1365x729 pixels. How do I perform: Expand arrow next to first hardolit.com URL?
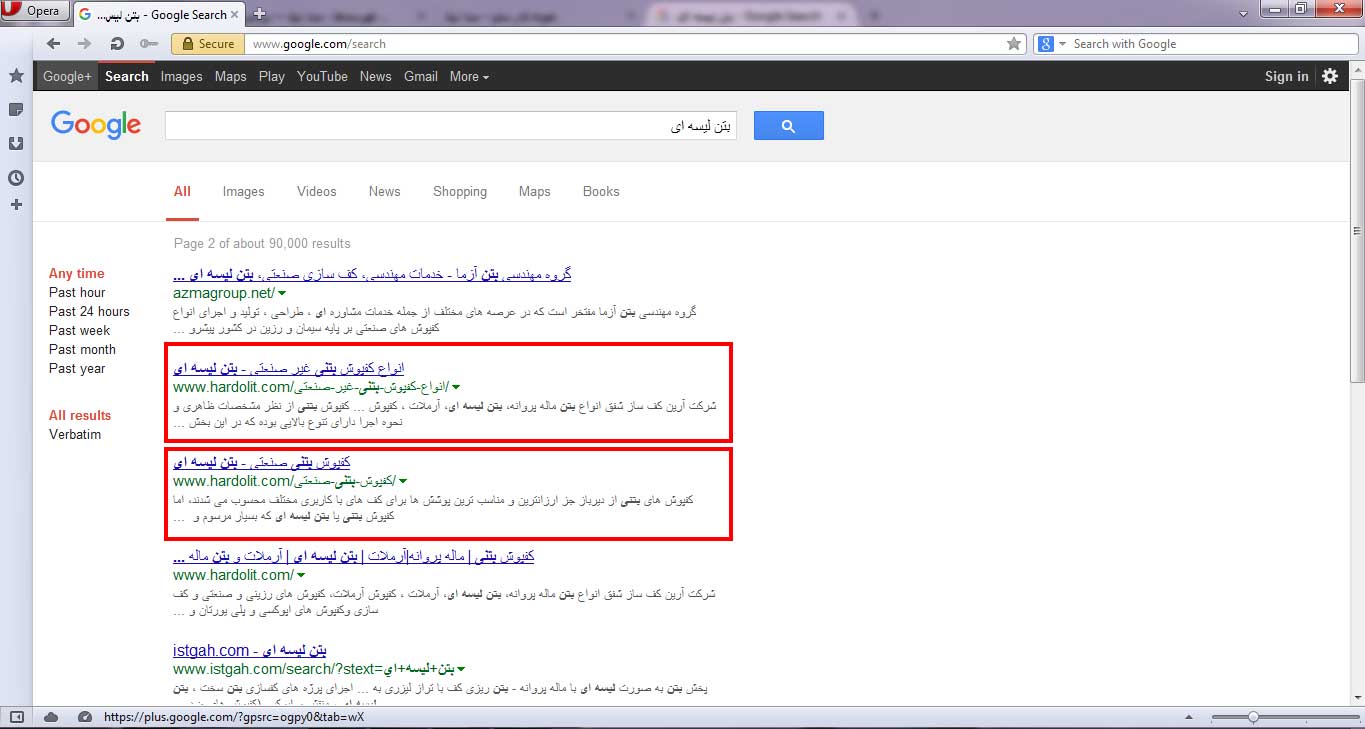[x=456, y=387]
